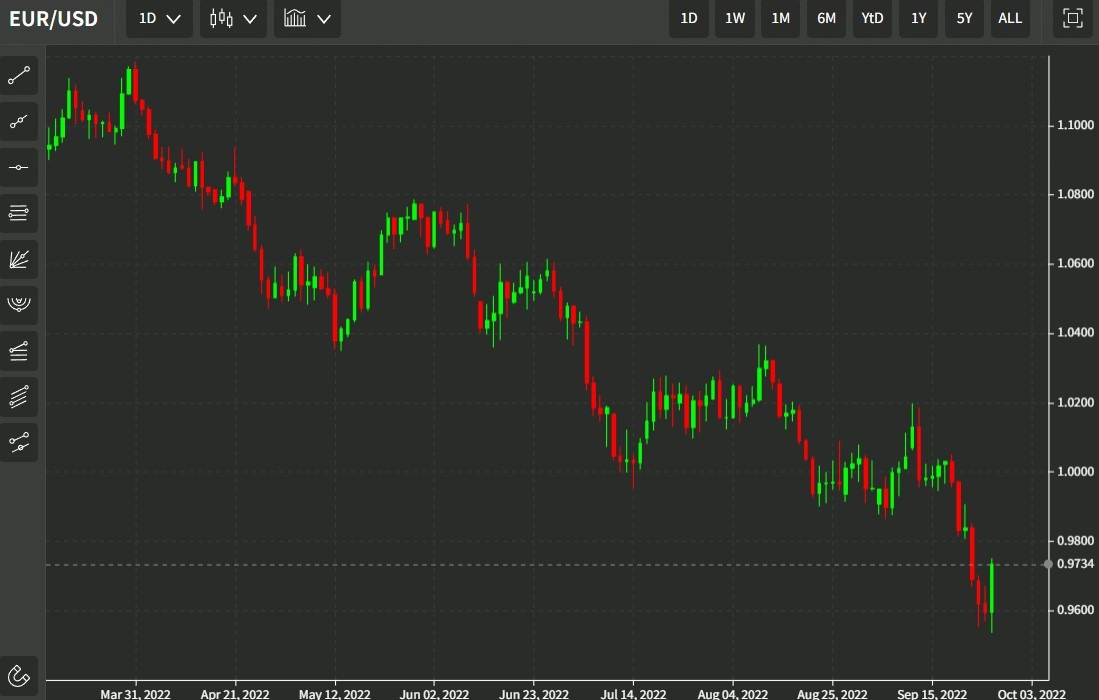The height and width of the screenshot is (700, 1099).
Task: Set range to 1Y
Action: click(918, 18)
